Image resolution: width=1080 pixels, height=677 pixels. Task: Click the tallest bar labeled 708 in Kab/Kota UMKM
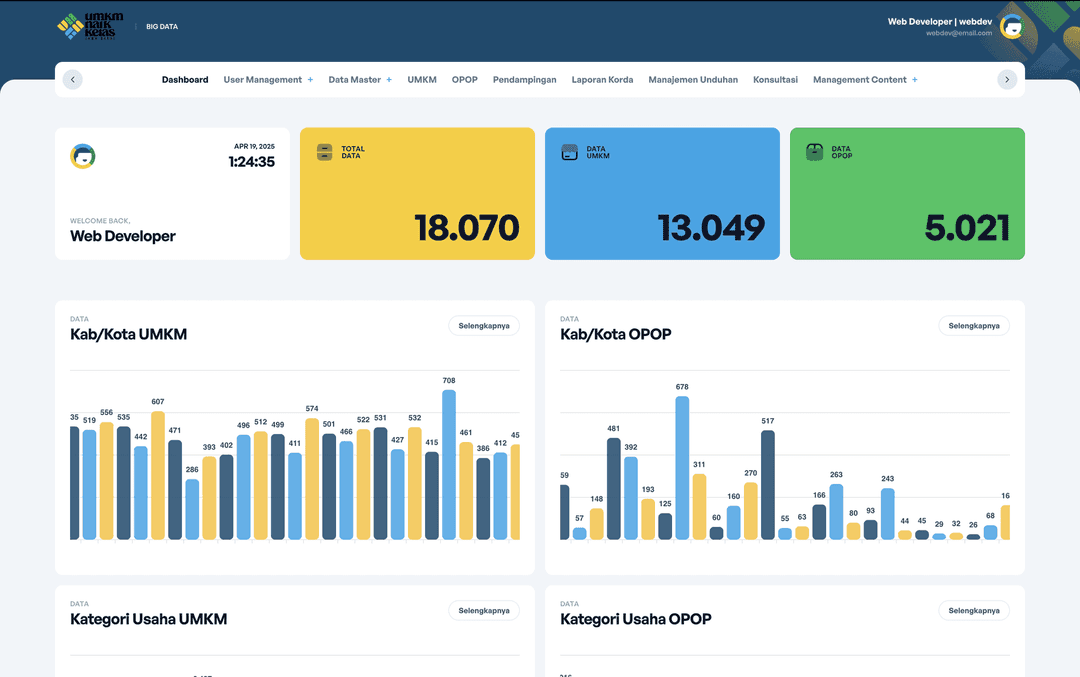(x=448, y=465)
